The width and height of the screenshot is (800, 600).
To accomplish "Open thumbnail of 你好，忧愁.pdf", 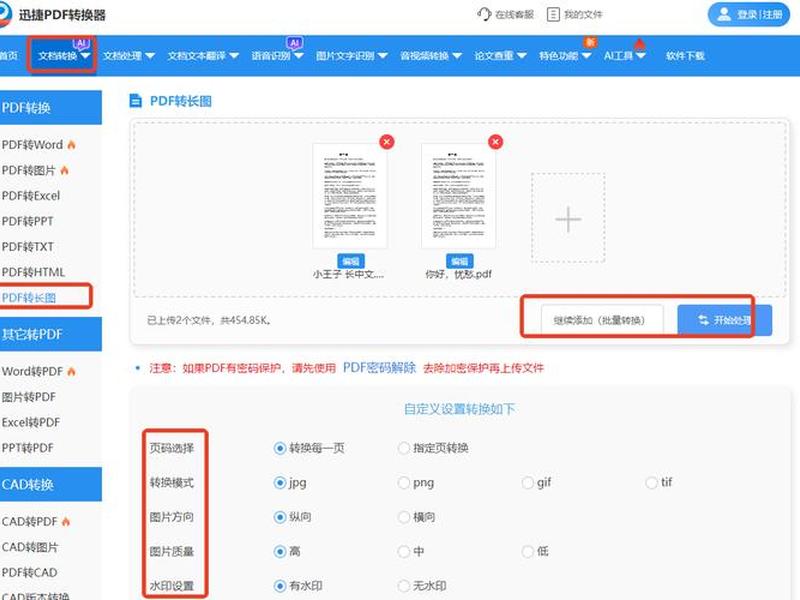I will click(458, 195).
